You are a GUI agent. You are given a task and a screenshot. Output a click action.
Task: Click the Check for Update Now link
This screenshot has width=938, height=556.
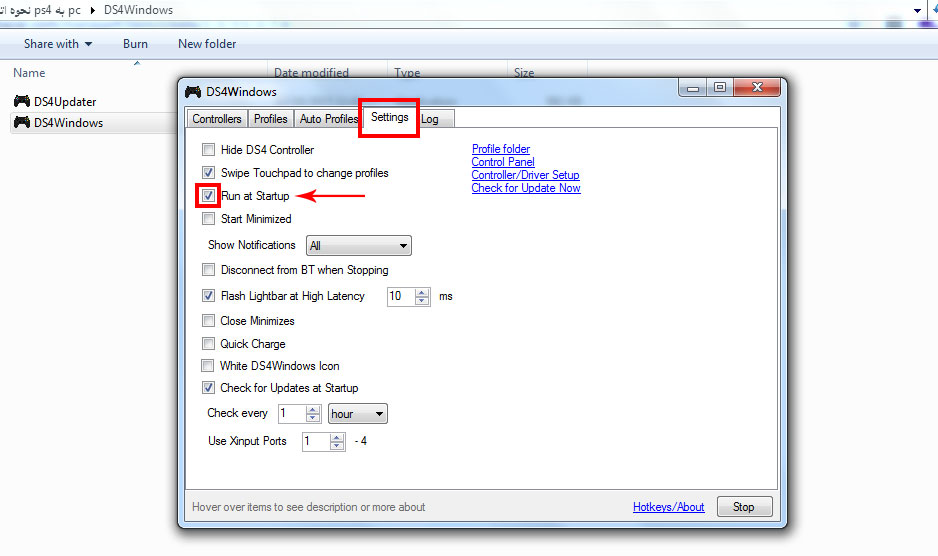(x=525, y=188)
